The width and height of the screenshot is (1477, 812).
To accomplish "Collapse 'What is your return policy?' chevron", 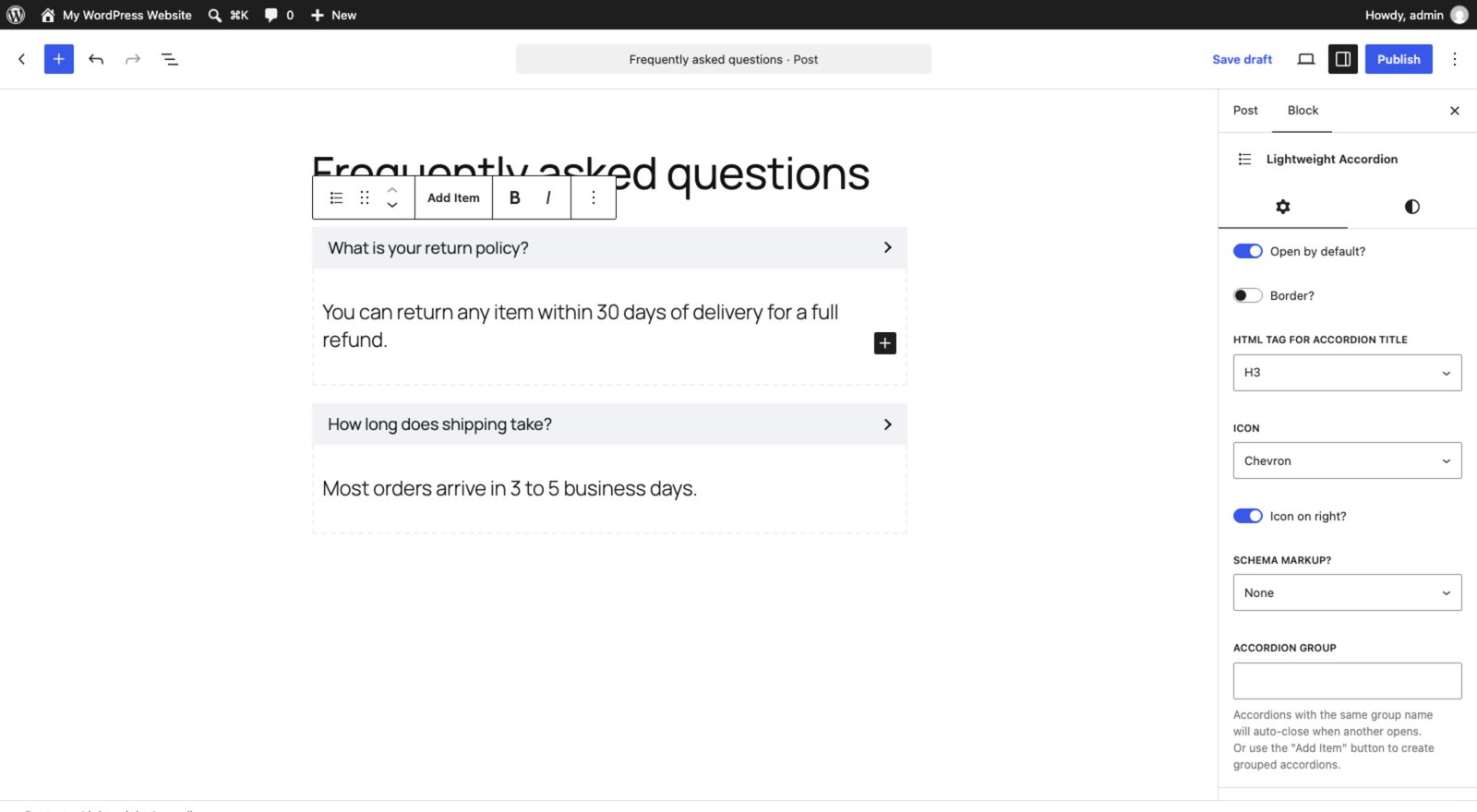I will point(888,247).
